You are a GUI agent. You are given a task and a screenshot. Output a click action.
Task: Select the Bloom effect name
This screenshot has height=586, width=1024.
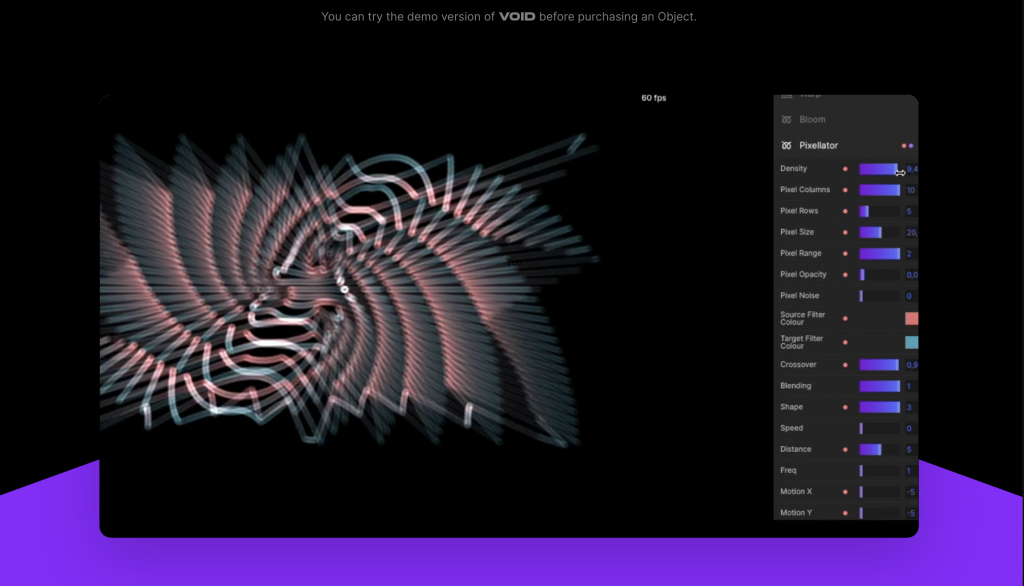[812, 120]
